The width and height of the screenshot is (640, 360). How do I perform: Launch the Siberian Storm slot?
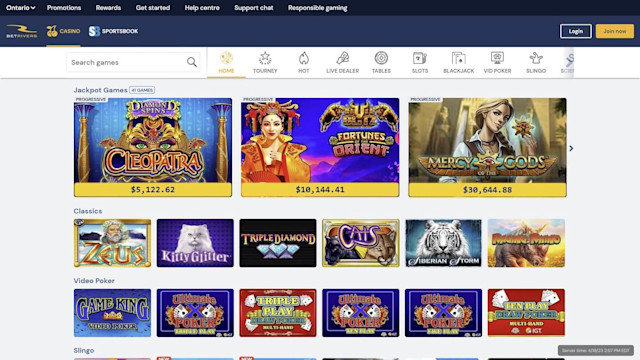[x=443, y=243]
